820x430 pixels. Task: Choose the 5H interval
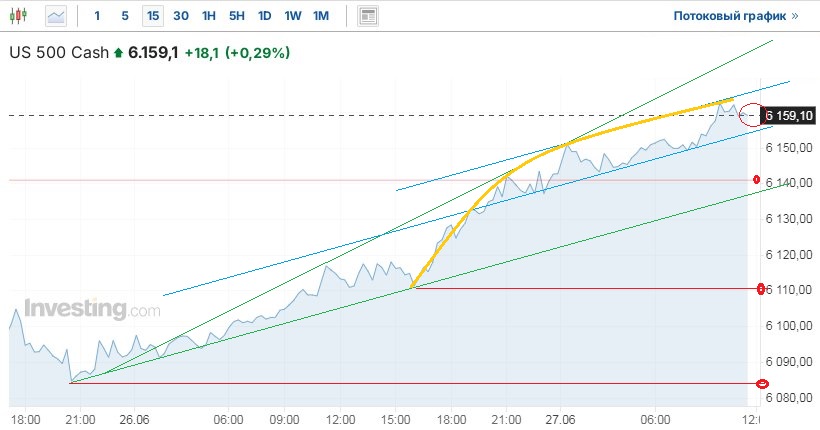[x=236, y=16]
